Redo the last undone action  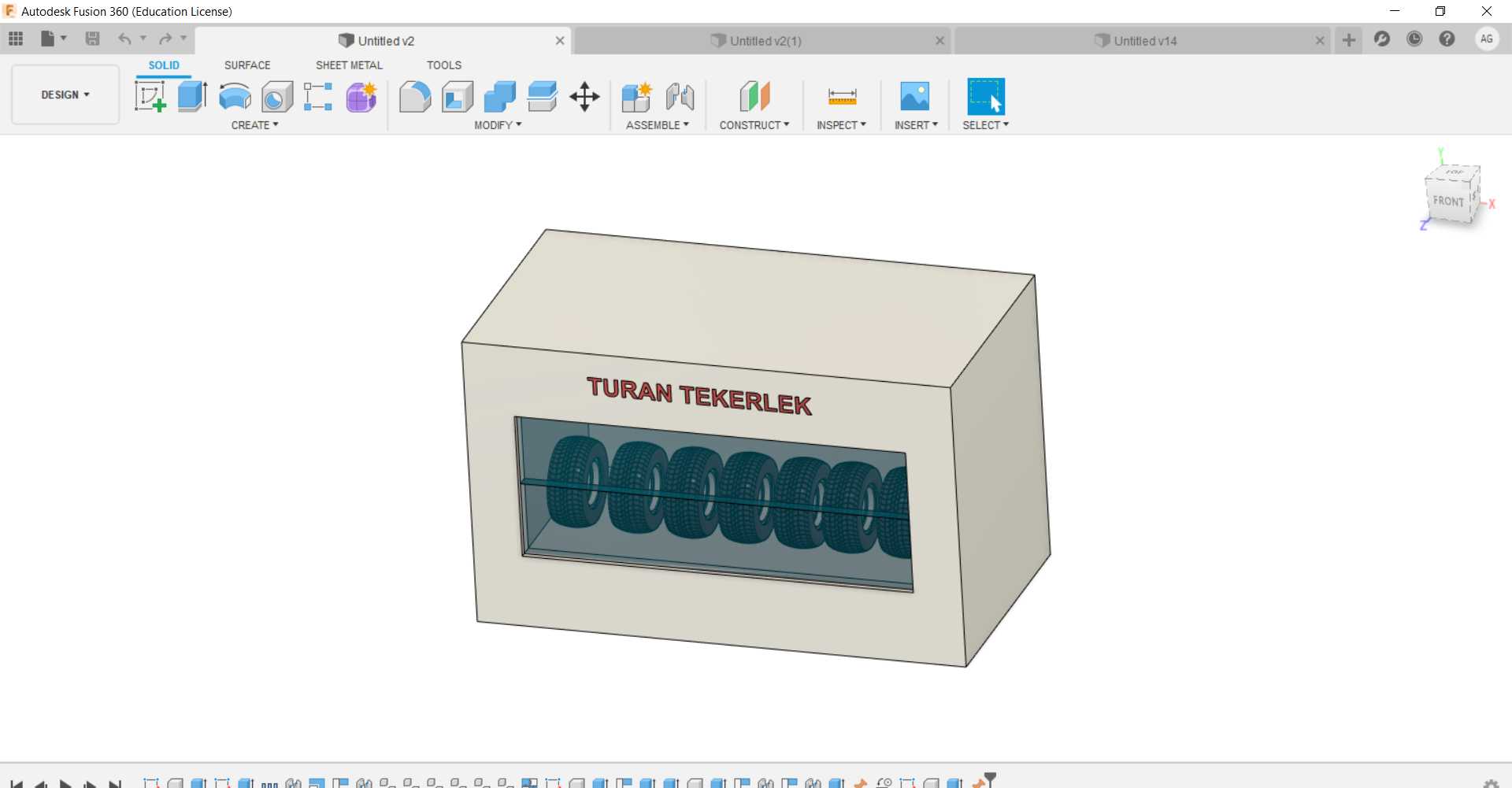165,39
